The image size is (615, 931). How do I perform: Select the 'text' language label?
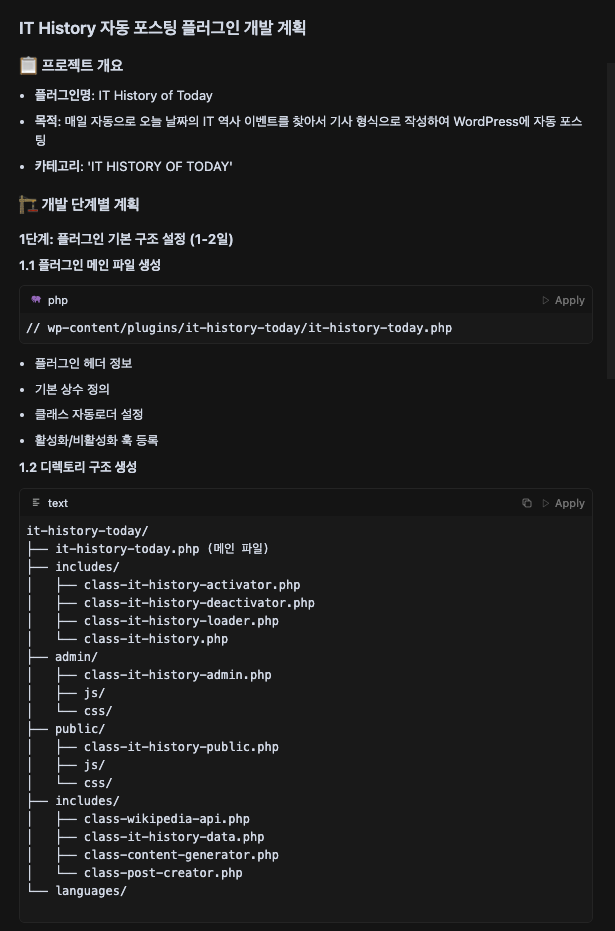tap(58, 503)
